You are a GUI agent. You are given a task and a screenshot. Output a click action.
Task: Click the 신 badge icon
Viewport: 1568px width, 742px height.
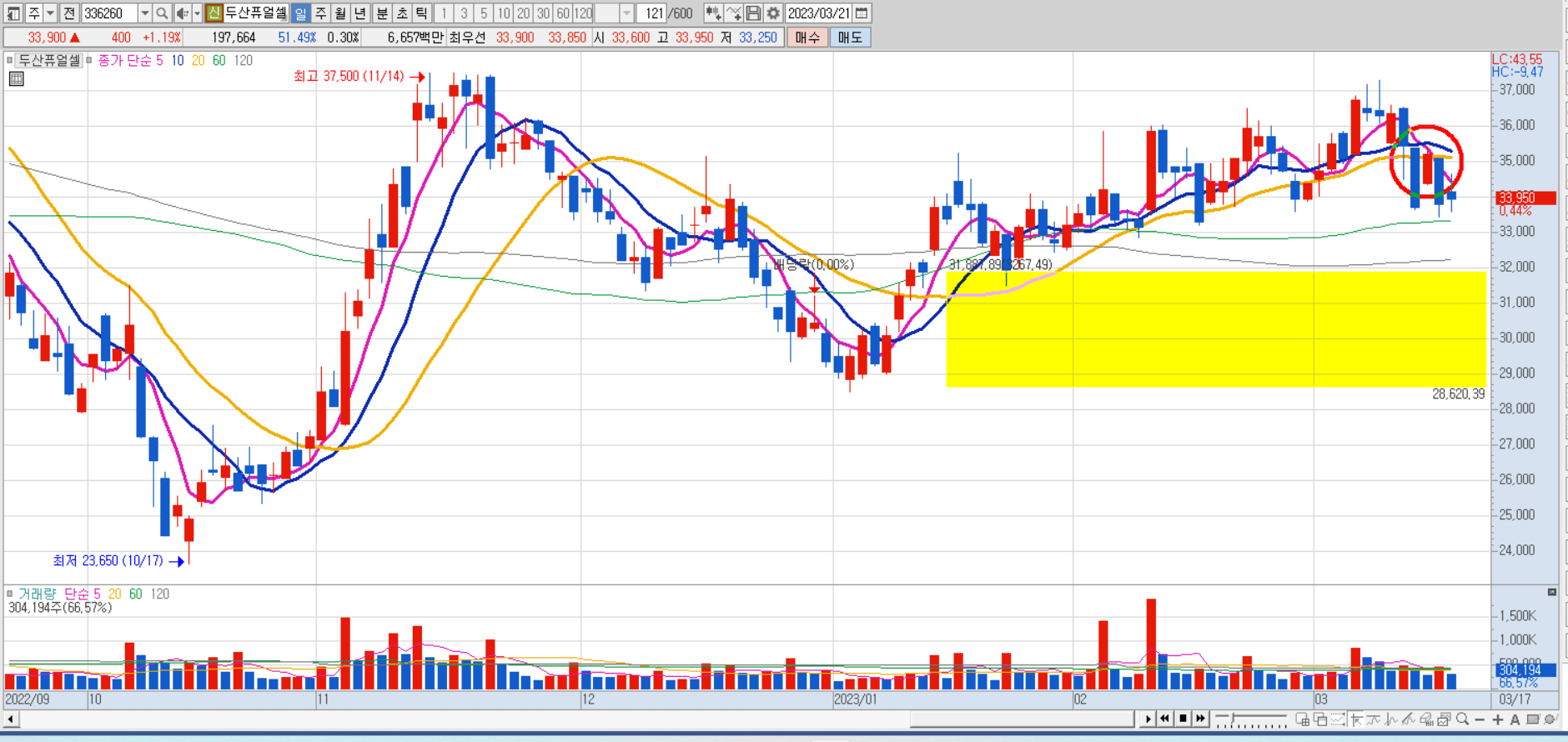coord(214,13)
